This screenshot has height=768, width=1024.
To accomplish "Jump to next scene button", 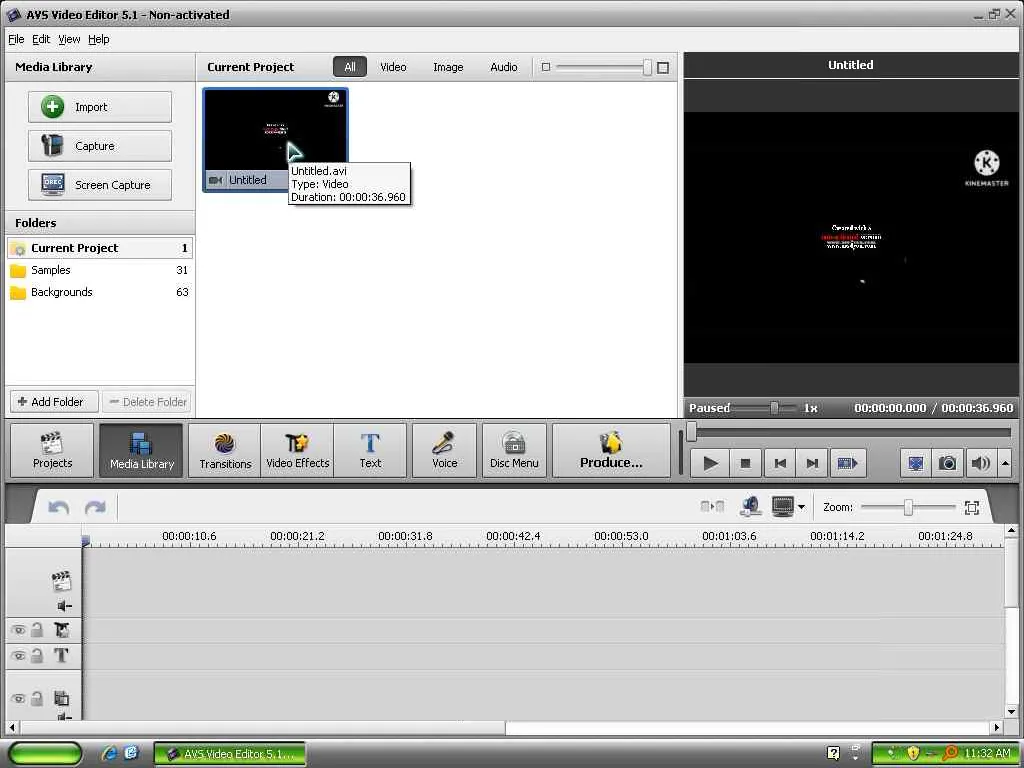I will coord(847,464).
